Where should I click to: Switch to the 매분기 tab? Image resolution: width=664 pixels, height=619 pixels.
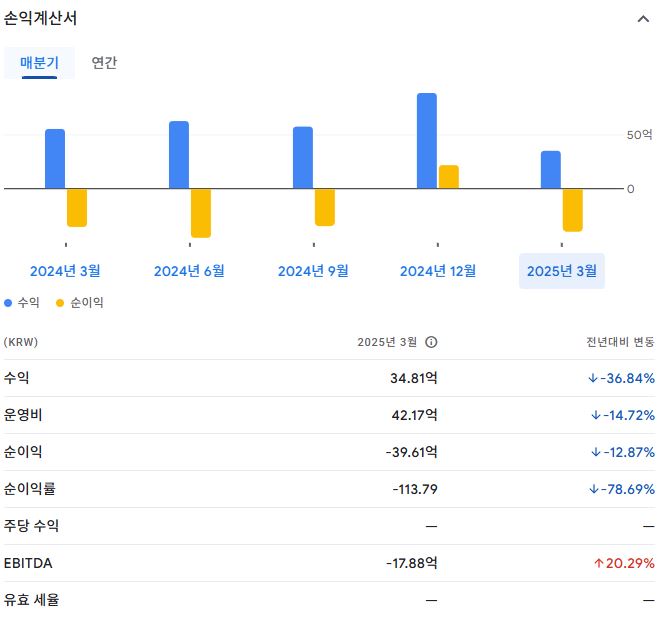pyautogui.click(x=39, y=63)
